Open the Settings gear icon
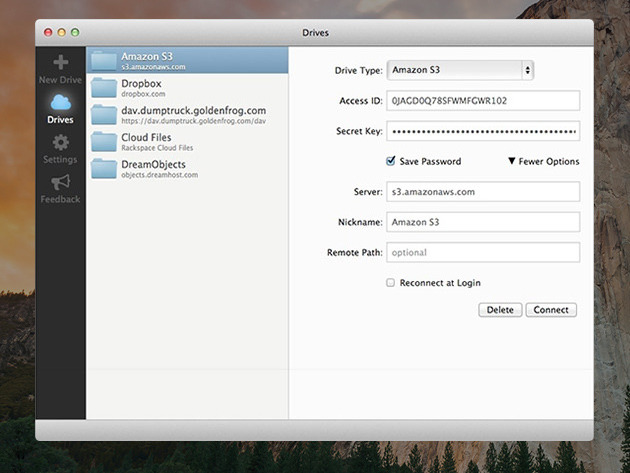Viewport: 630px width, 473px height. pos(61,142)
